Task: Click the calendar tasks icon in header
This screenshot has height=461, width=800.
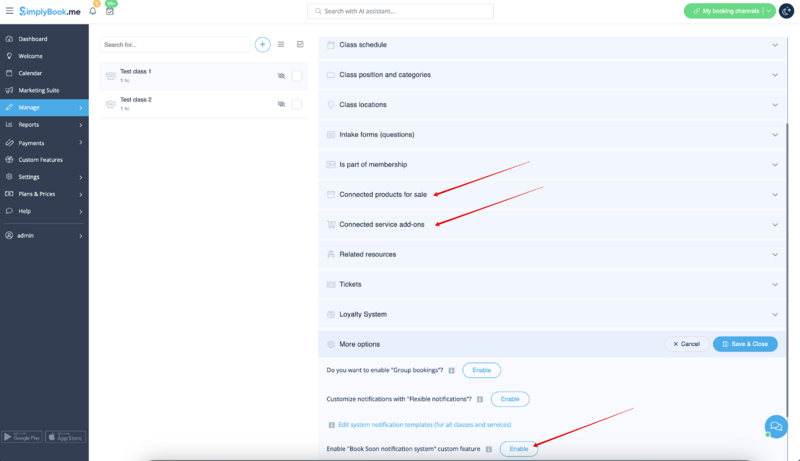Action: (109, 11)
